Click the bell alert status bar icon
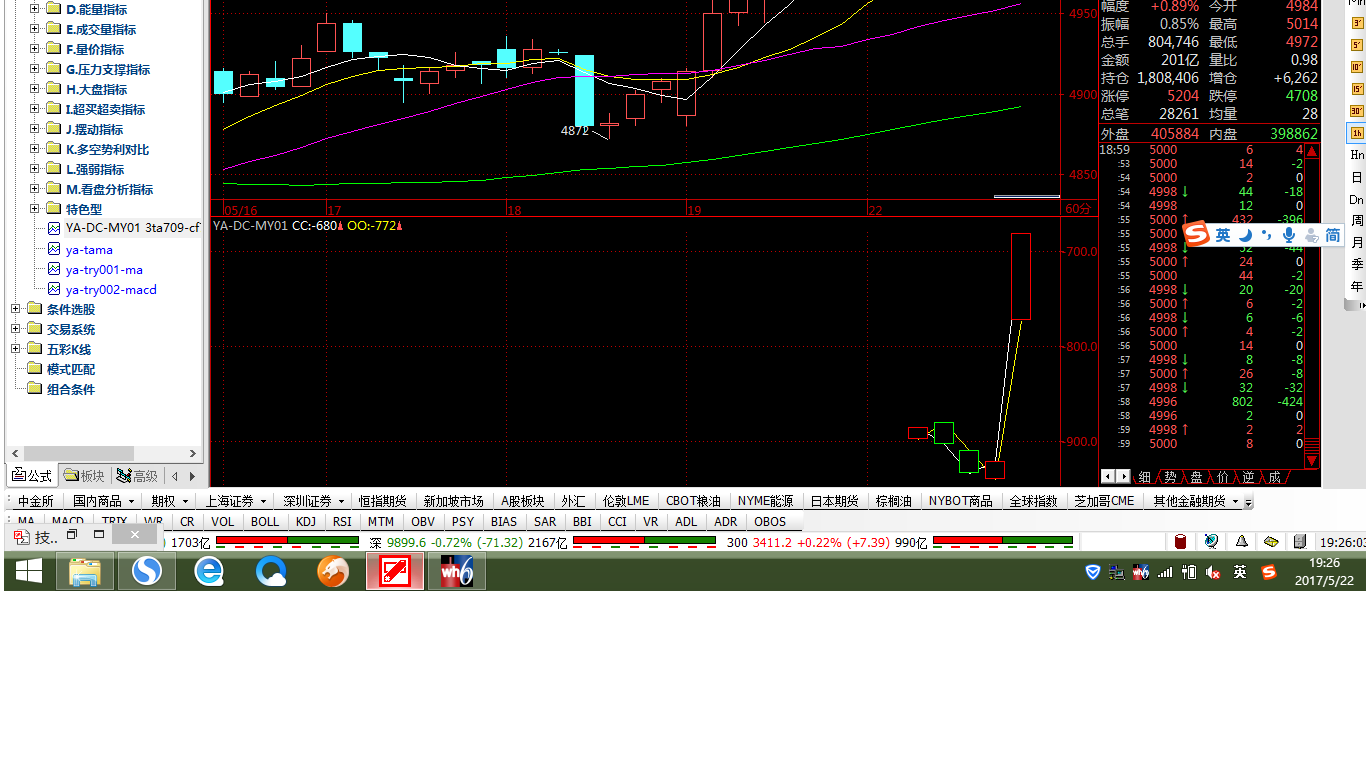Screen dimensions: 1366x768 pyautogui.click(x=1241, y=542)
